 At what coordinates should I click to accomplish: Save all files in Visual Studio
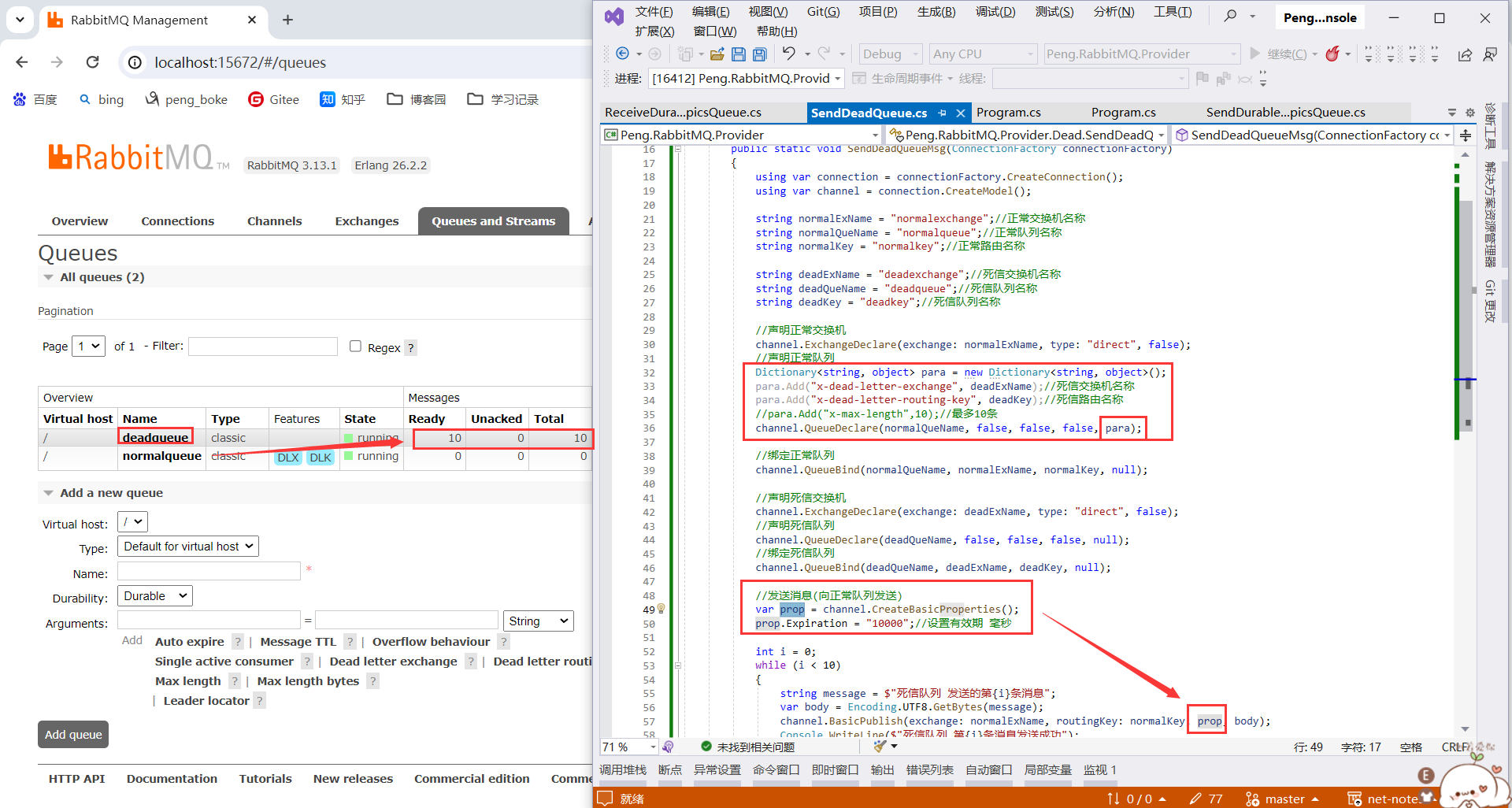[759, 54]
